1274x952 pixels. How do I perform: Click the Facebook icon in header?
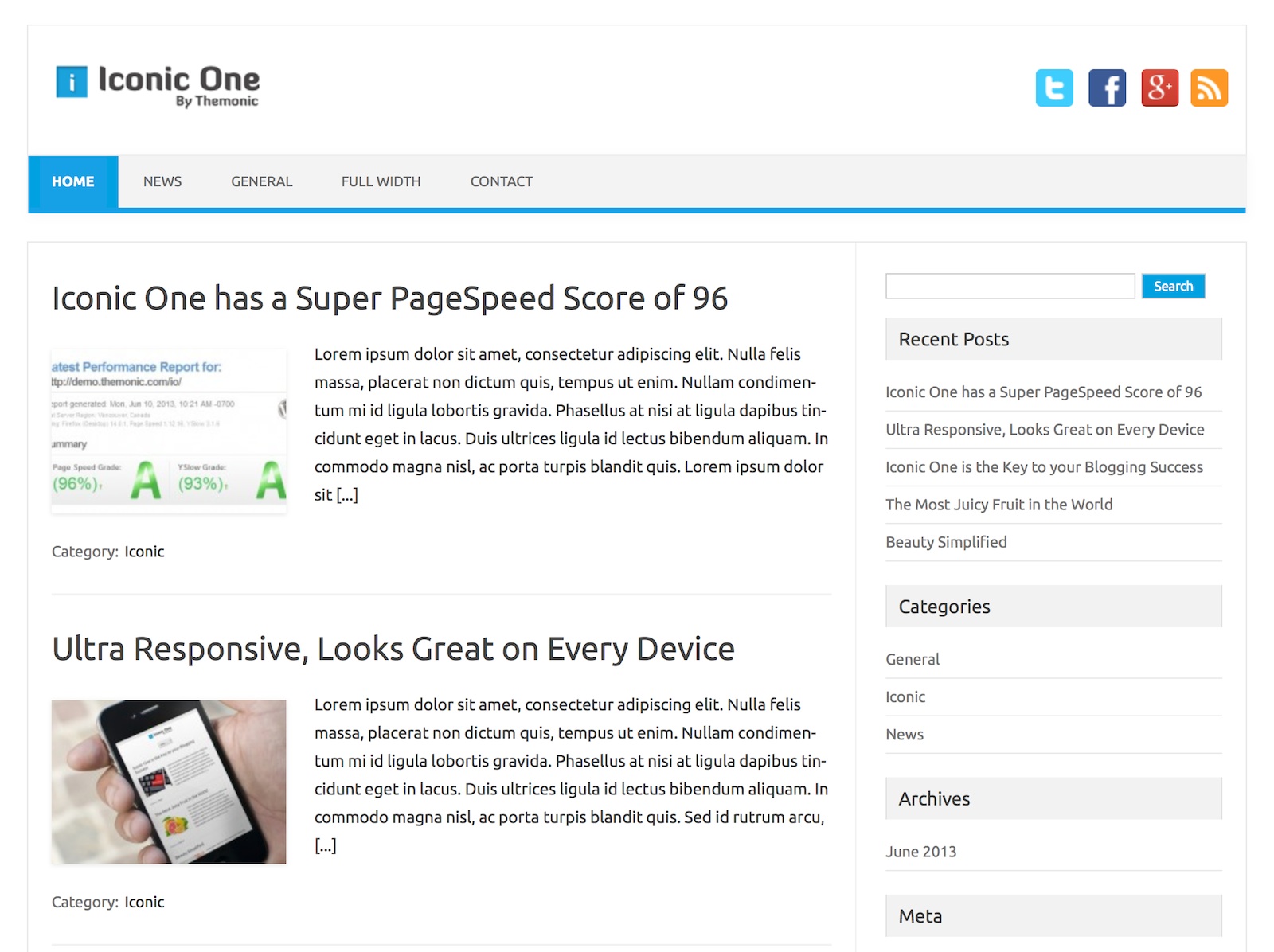tap(1107, 88)
